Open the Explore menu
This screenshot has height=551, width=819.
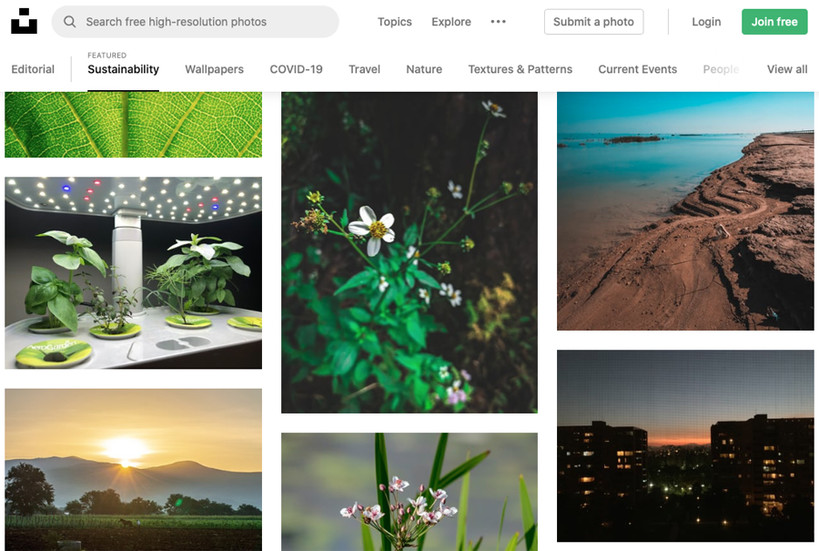[x=451, y=22]
